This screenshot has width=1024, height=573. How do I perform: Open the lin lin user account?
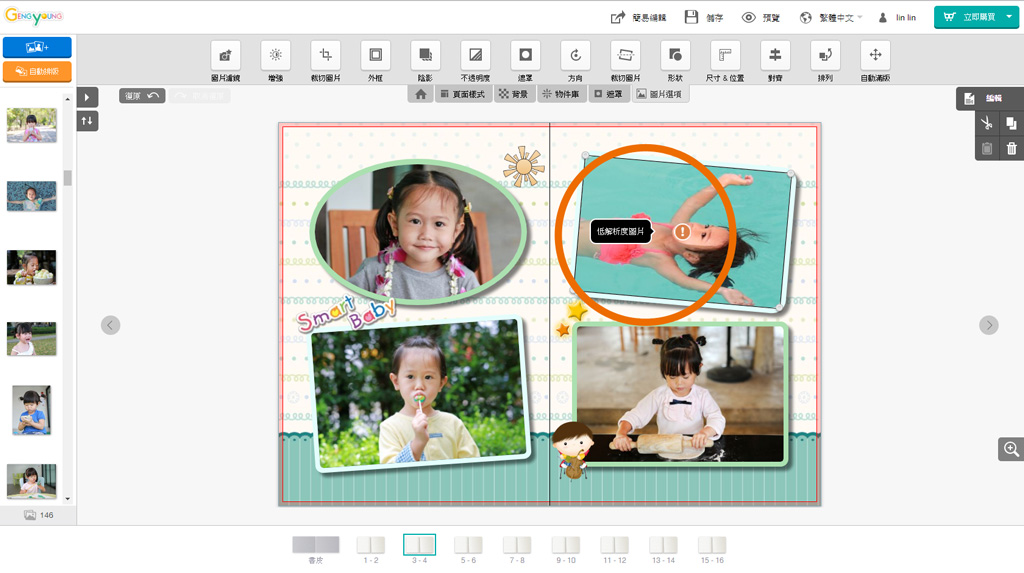click(x=897, y=18)
